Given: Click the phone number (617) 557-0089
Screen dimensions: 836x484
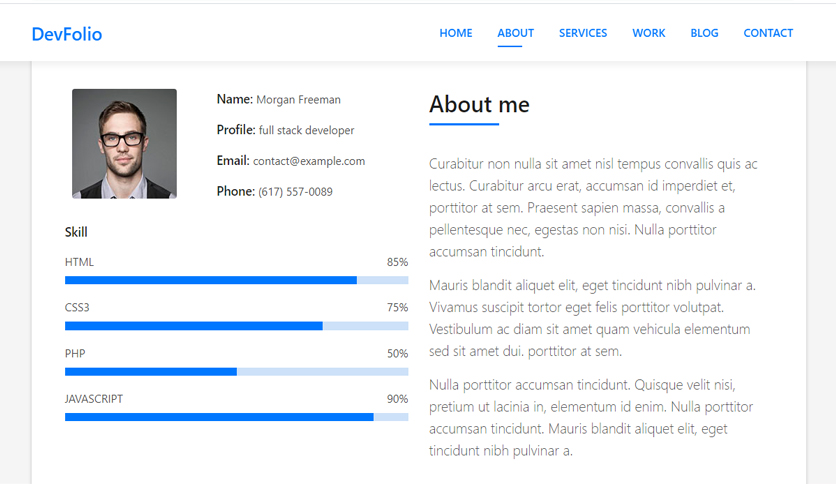Looking at the screenshot, I should pyautogui.click(x=295, y=192).
